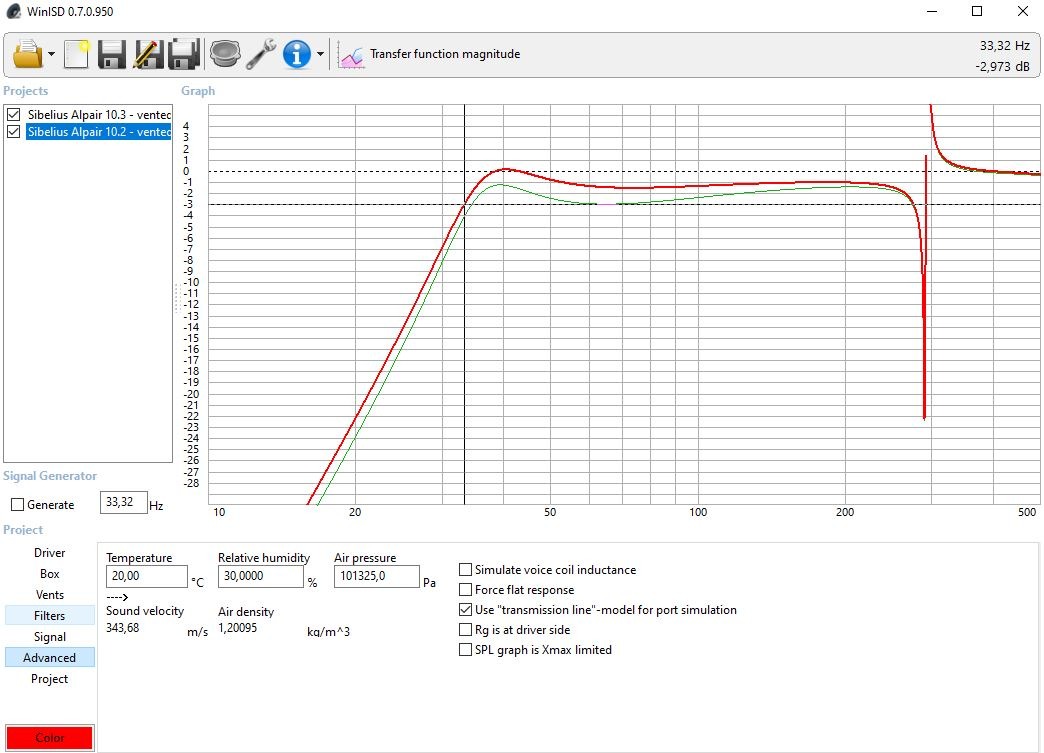
Task: Expand the info icon dropdown arrow
Action: 320,55
